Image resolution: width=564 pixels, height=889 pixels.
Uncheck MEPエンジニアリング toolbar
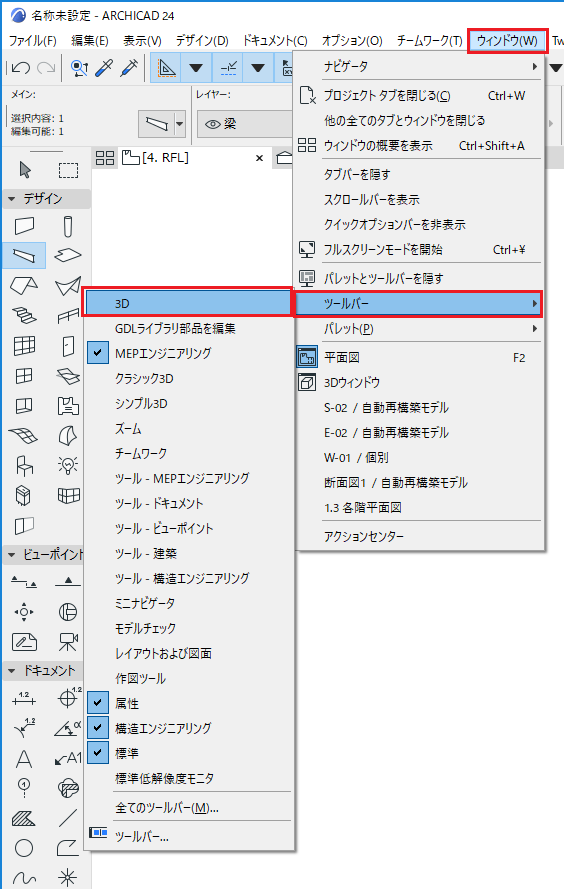(x=189, y=353)
